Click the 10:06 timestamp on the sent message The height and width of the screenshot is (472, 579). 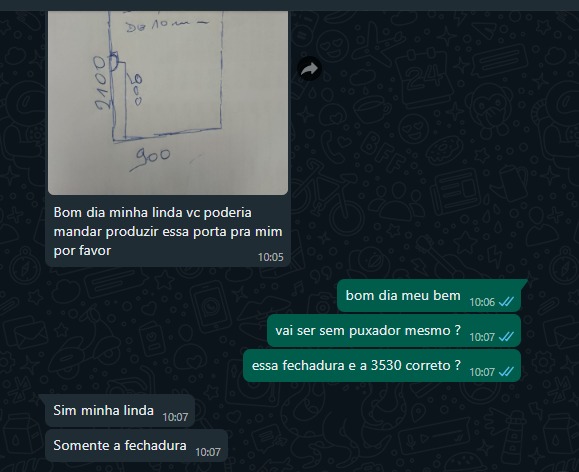pos(482,302)
